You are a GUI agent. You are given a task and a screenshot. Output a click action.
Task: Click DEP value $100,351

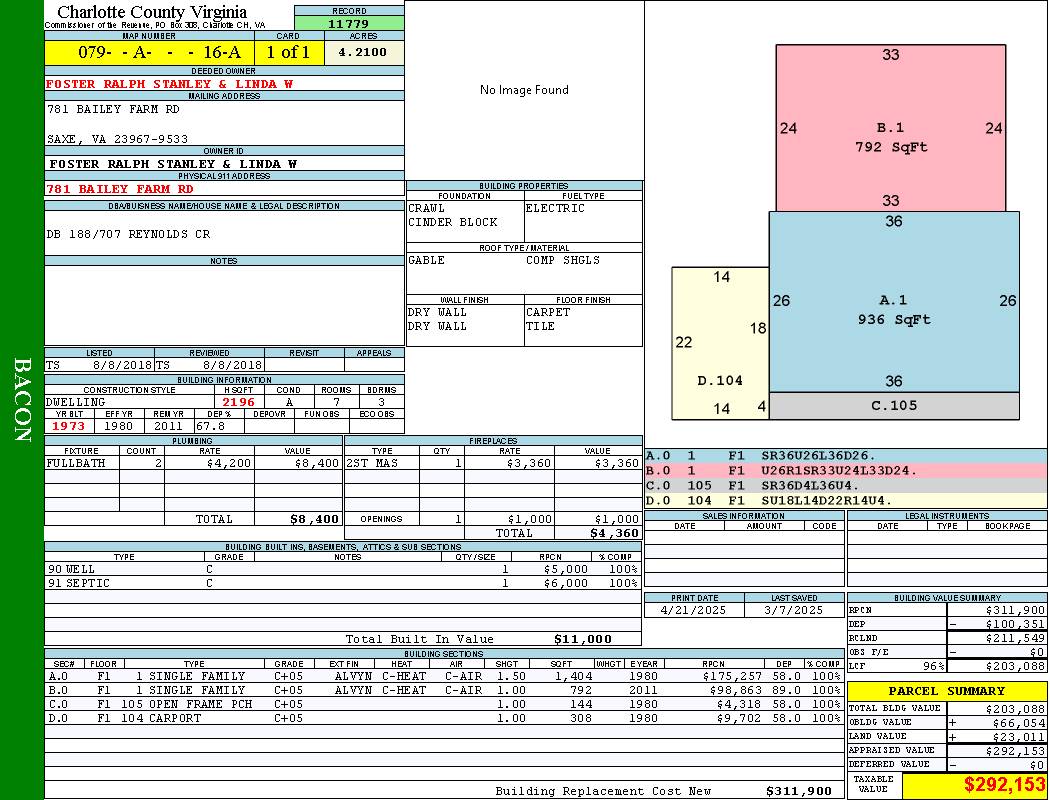(1015, 625)
